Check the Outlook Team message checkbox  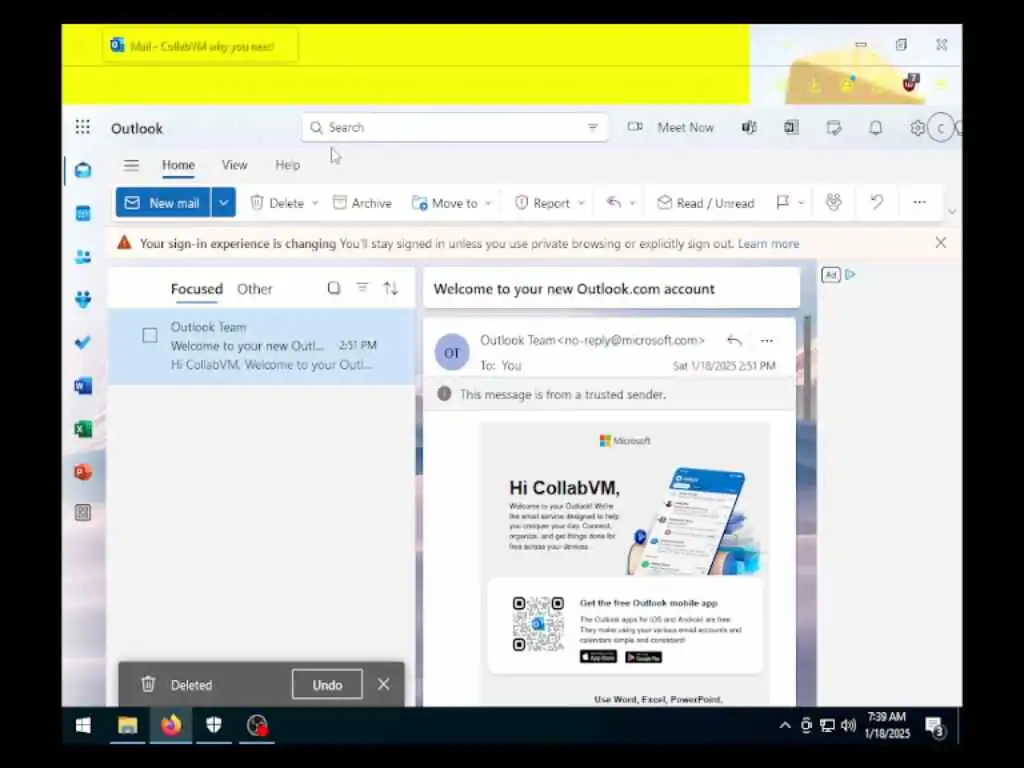pos(150,336)
